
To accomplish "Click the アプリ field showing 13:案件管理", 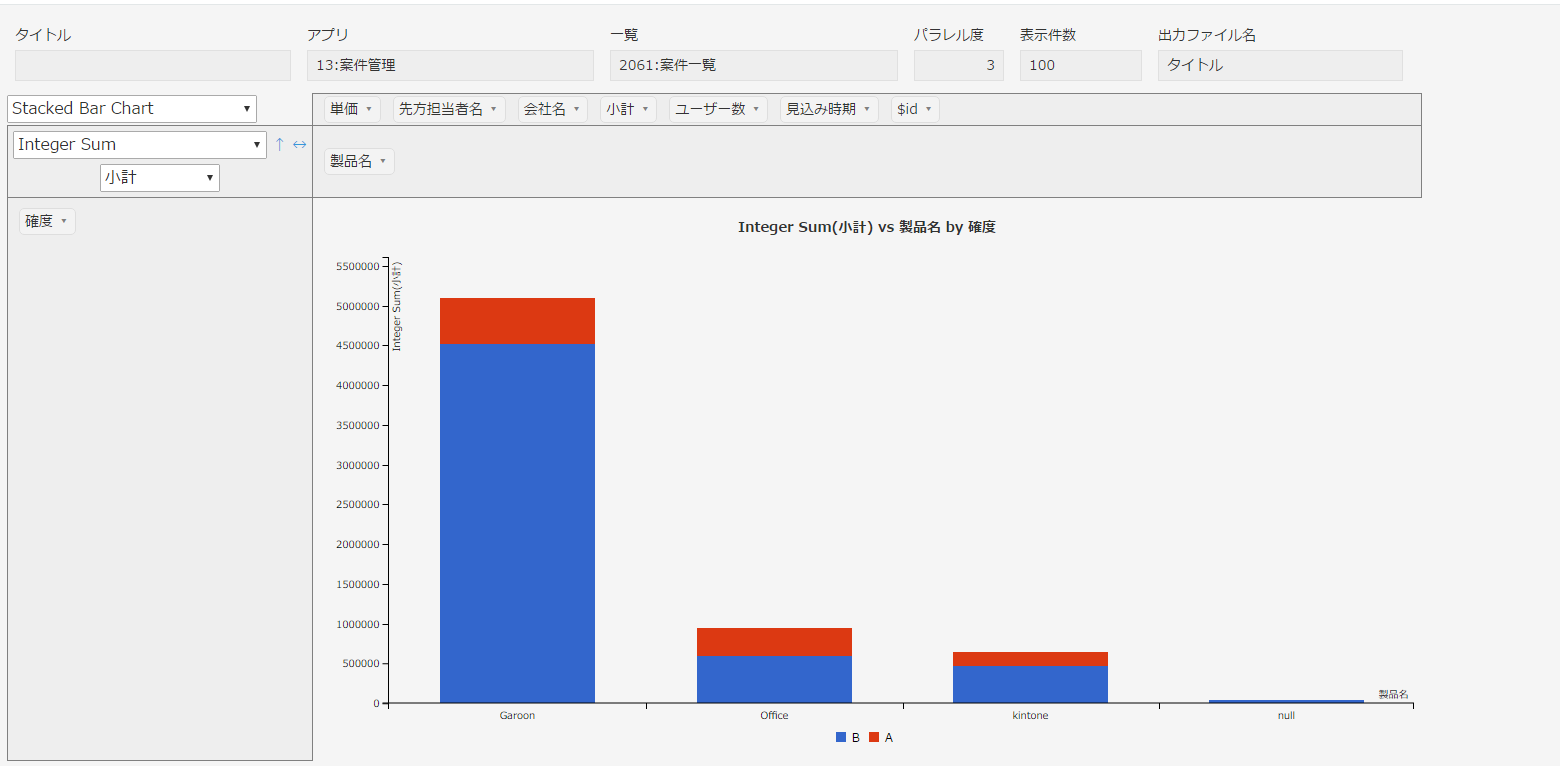I will (x=450, y=66).
